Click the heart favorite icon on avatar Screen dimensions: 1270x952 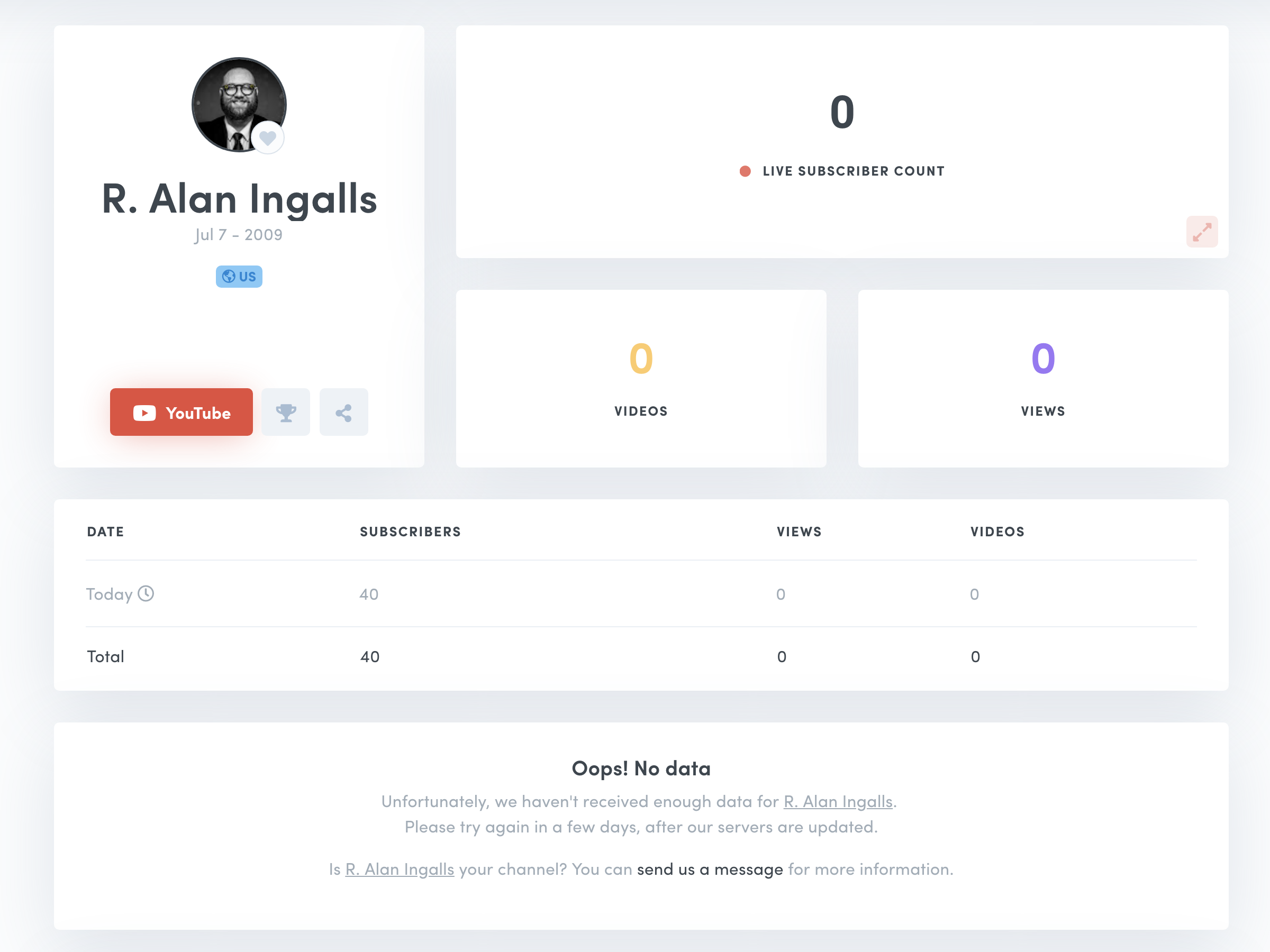point(268,138)
